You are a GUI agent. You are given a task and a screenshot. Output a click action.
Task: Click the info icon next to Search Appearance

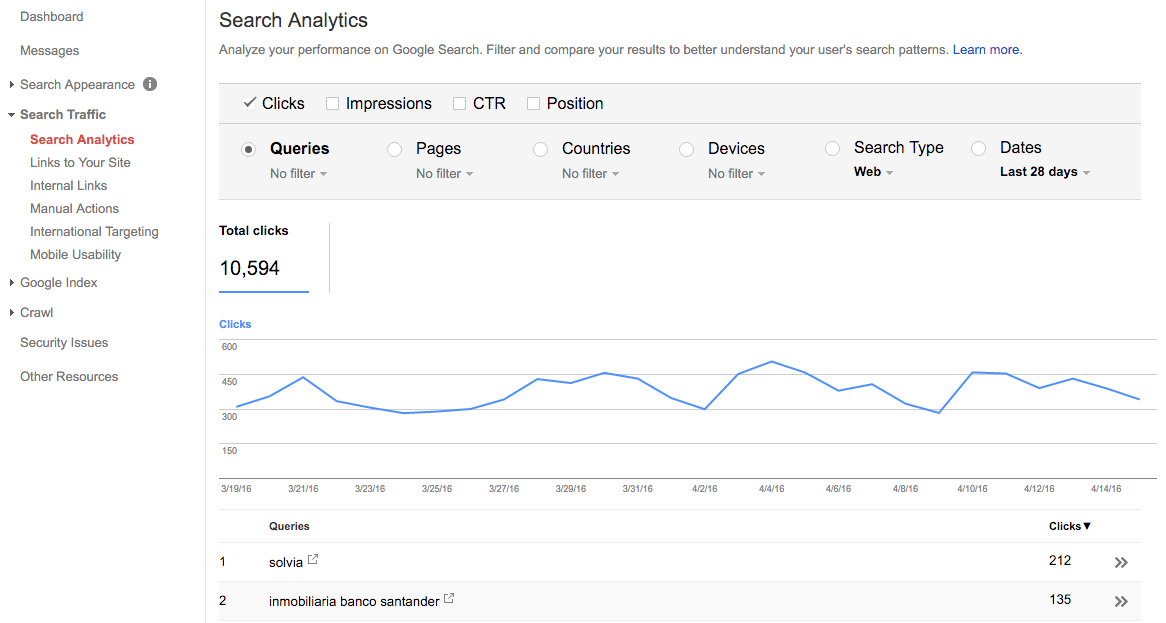(149, 84)
